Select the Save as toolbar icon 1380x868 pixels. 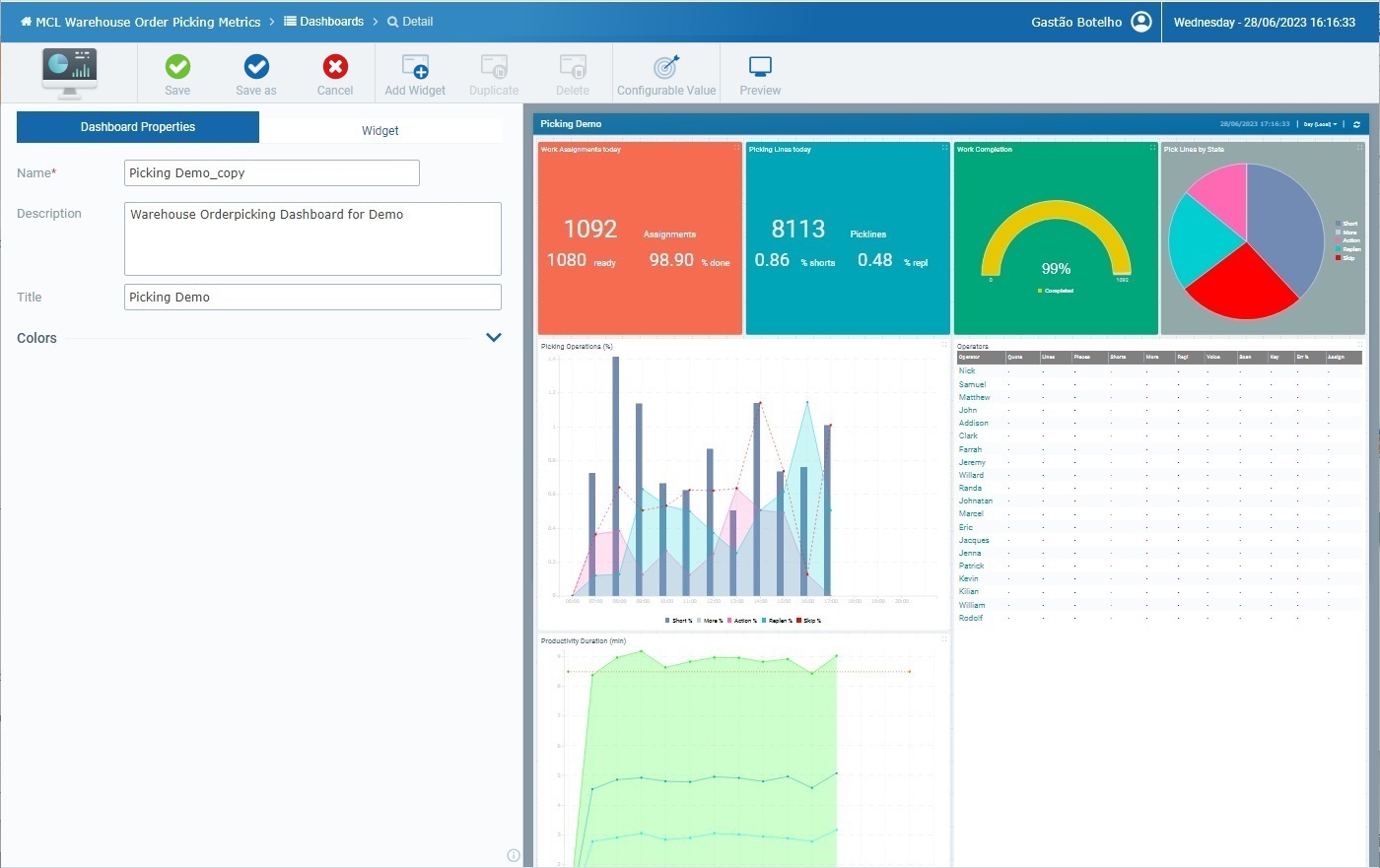[255, 67]
